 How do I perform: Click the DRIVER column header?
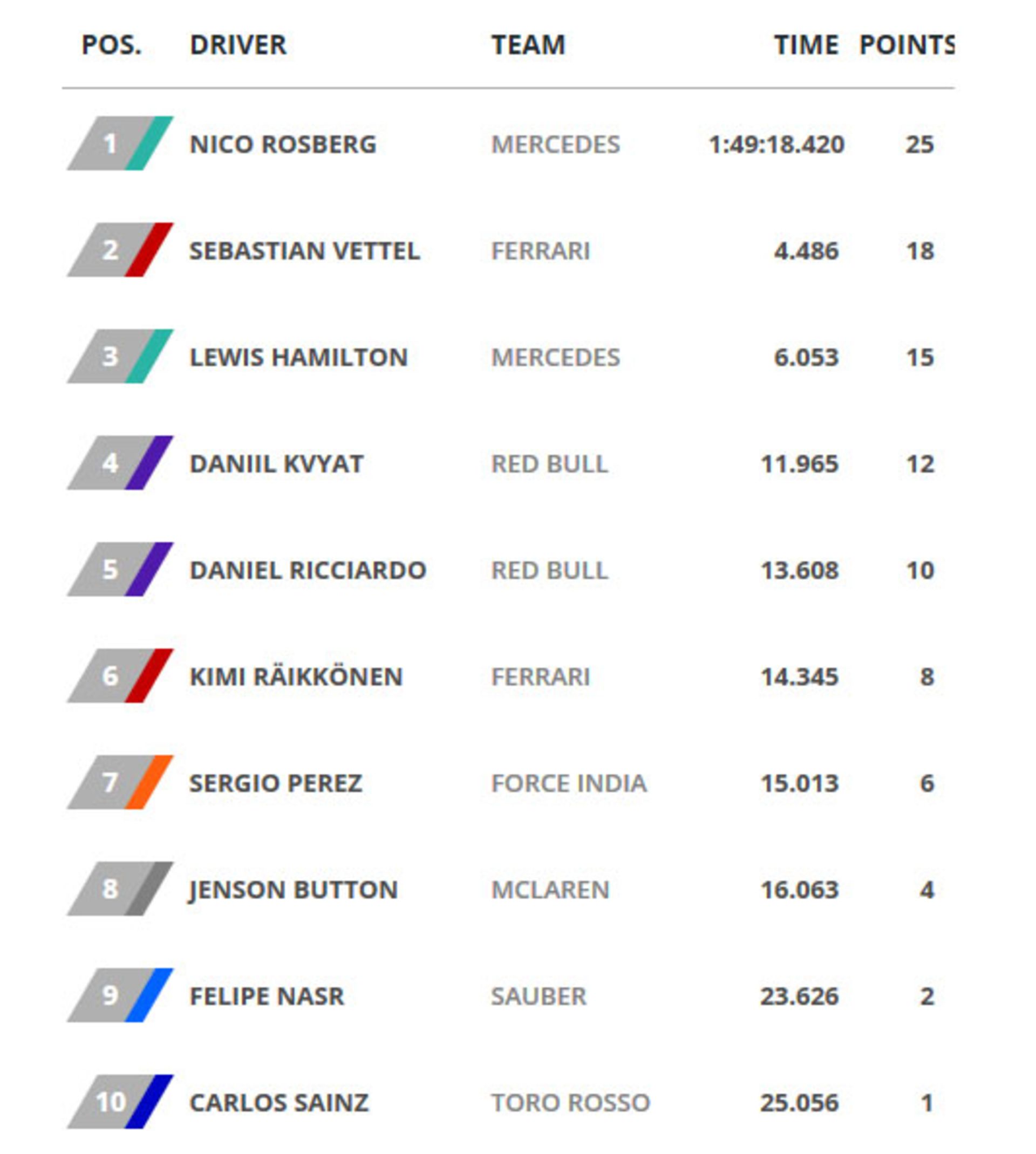pos(238,45)
